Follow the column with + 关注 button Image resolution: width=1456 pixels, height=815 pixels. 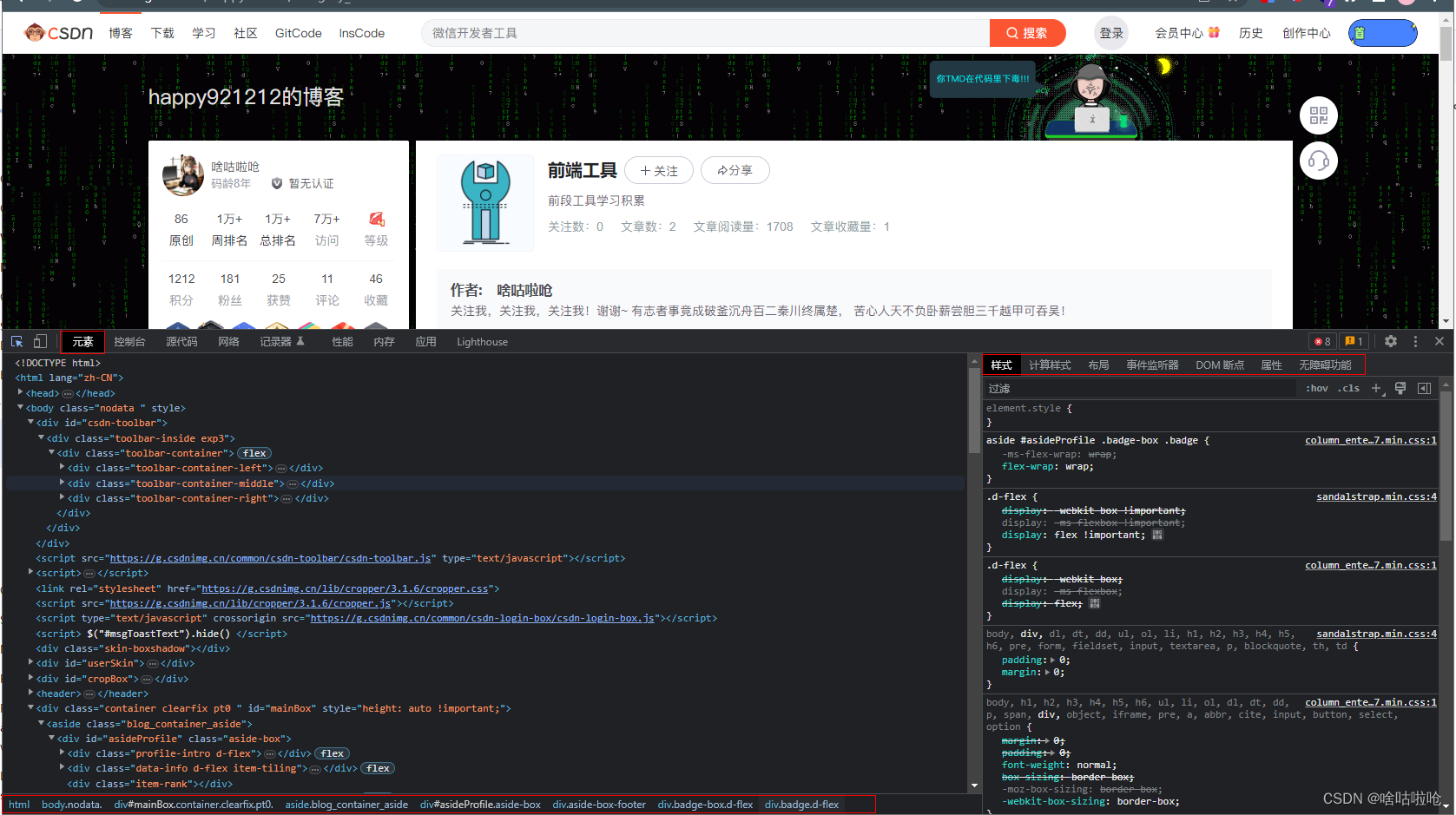(x=659, y=170)
